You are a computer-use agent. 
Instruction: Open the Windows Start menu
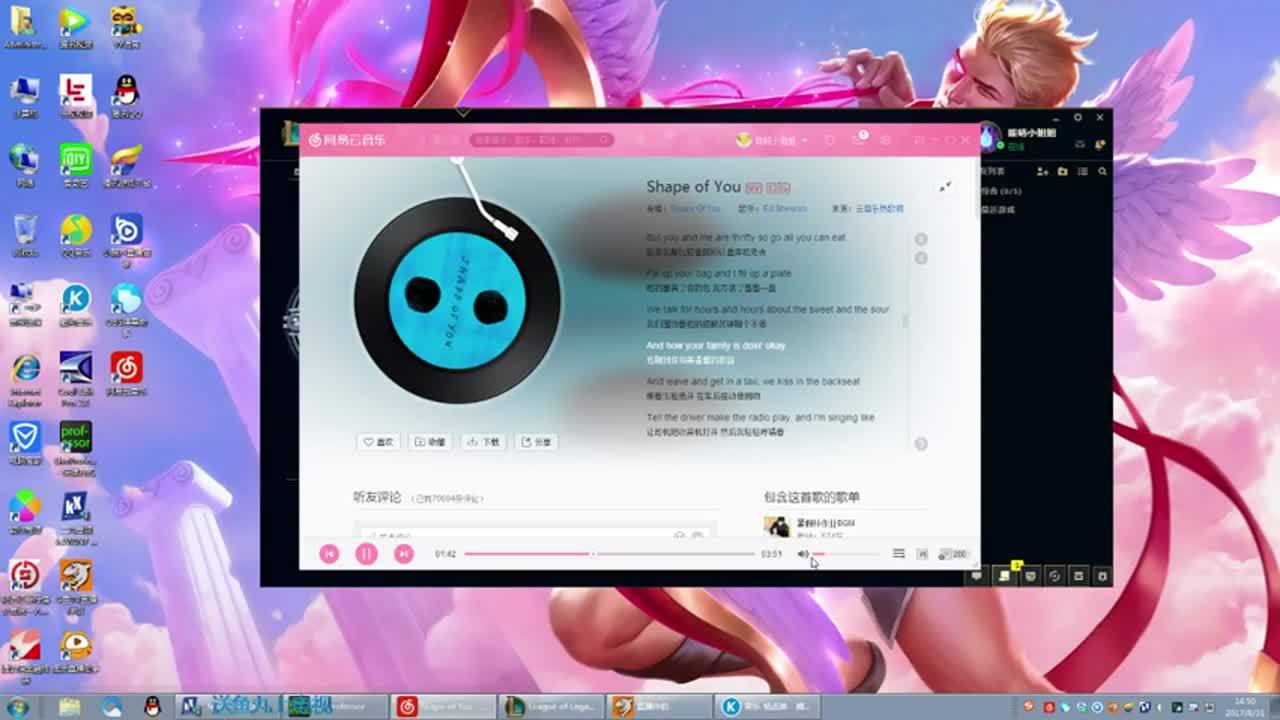(17, 707)
